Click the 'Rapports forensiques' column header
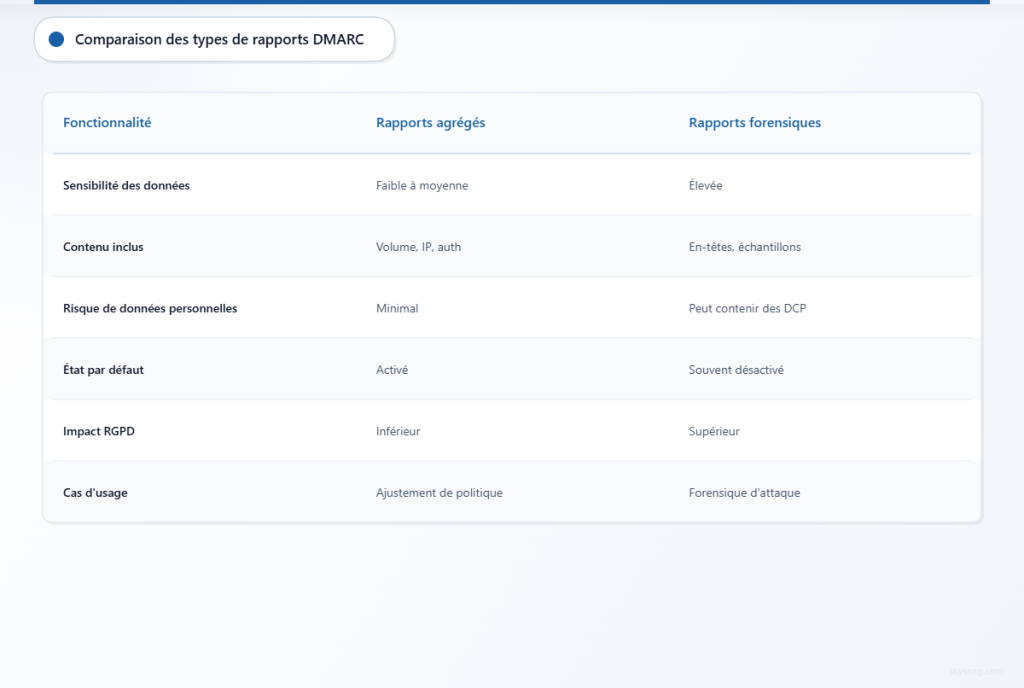 click(754, 123)
